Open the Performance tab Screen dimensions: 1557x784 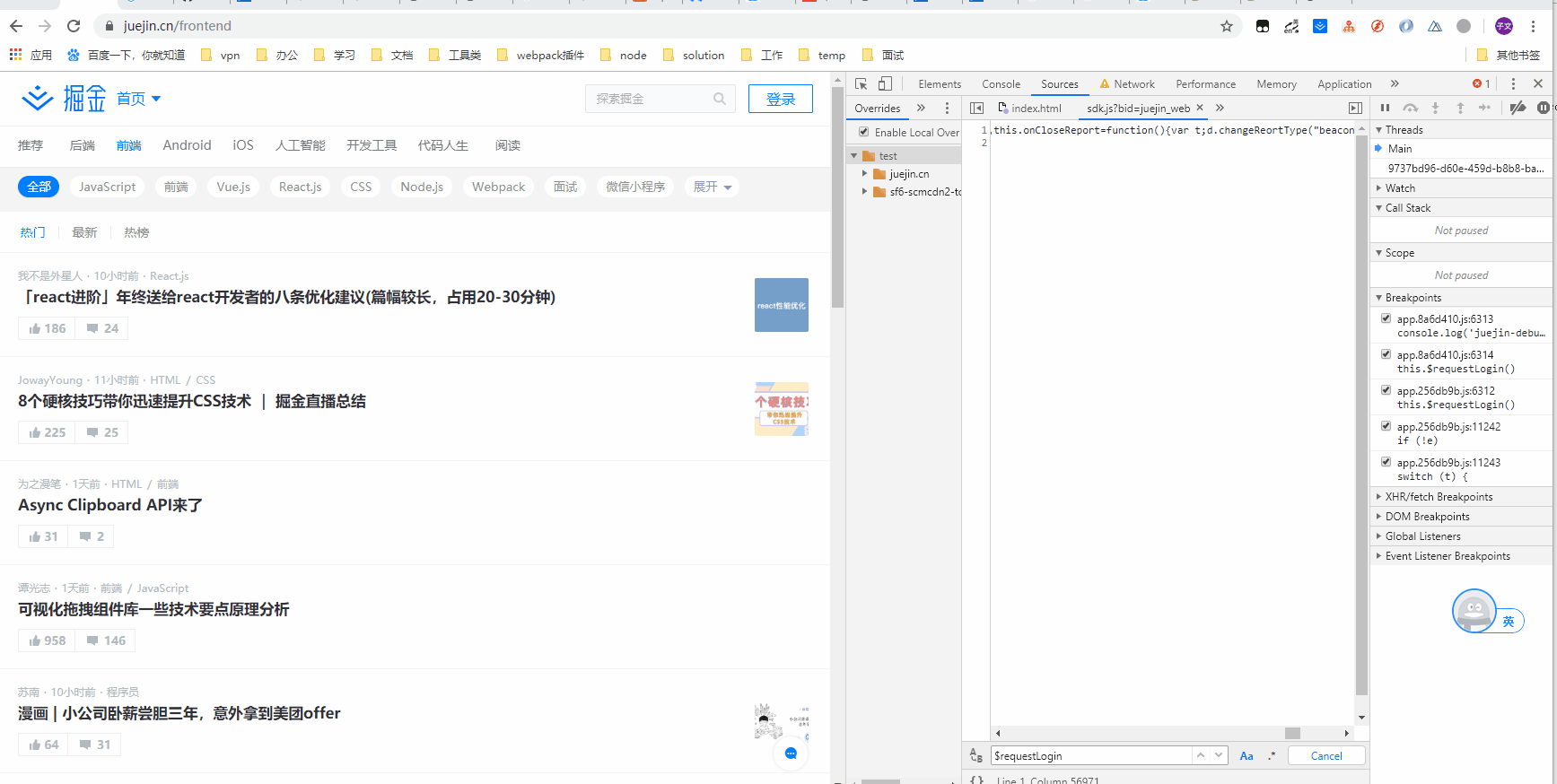(1205, 84)
